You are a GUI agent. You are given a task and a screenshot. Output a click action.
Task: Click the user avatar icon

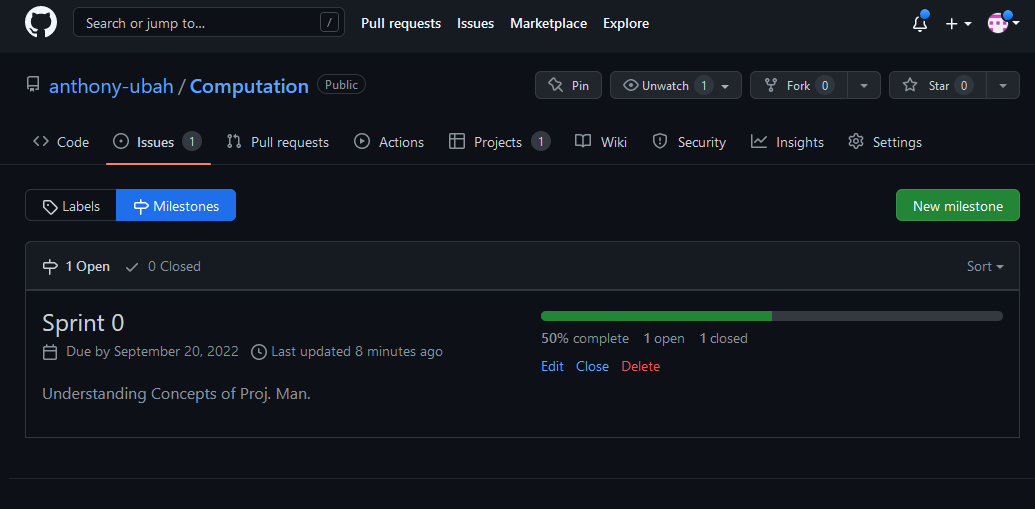click(997, 23)
